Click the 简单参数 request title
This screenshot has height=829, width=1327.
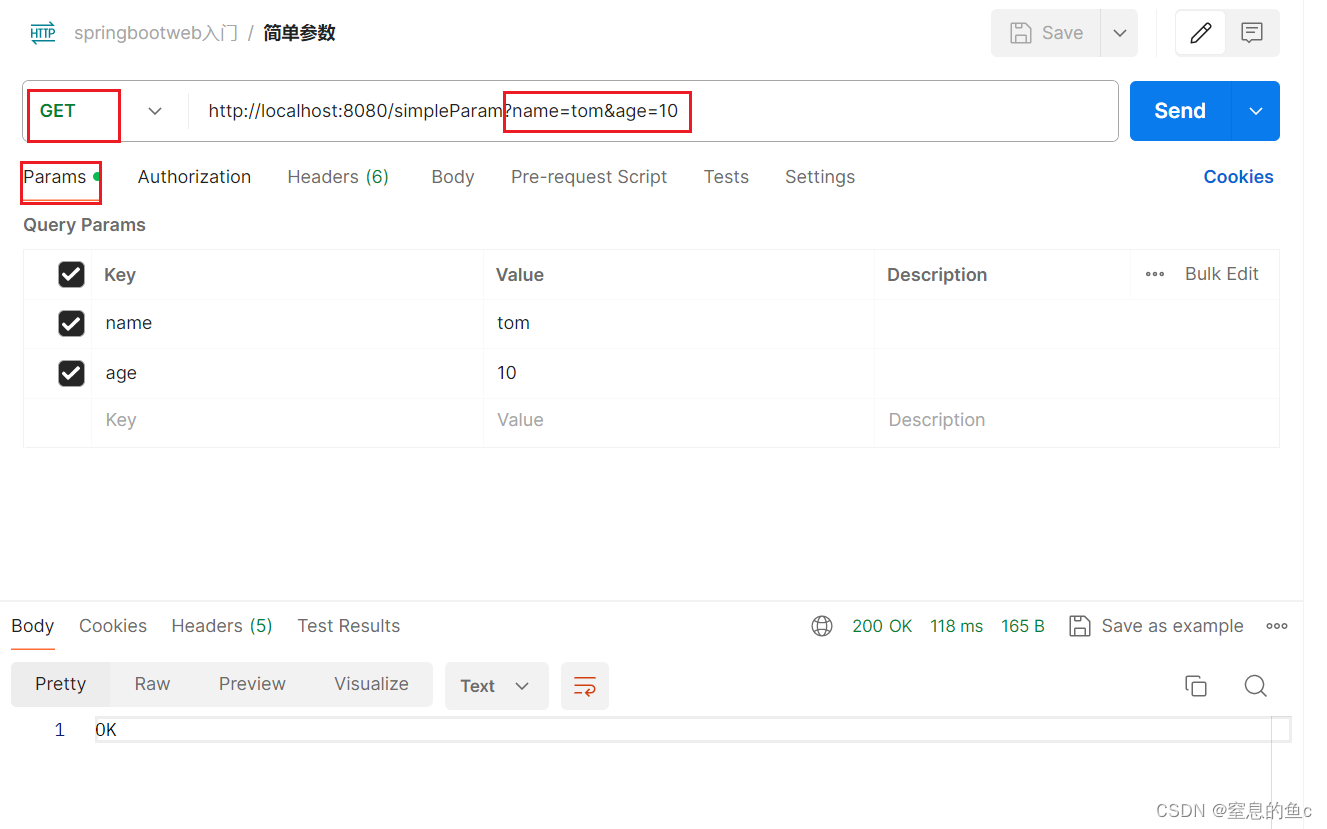click(299, 33)
